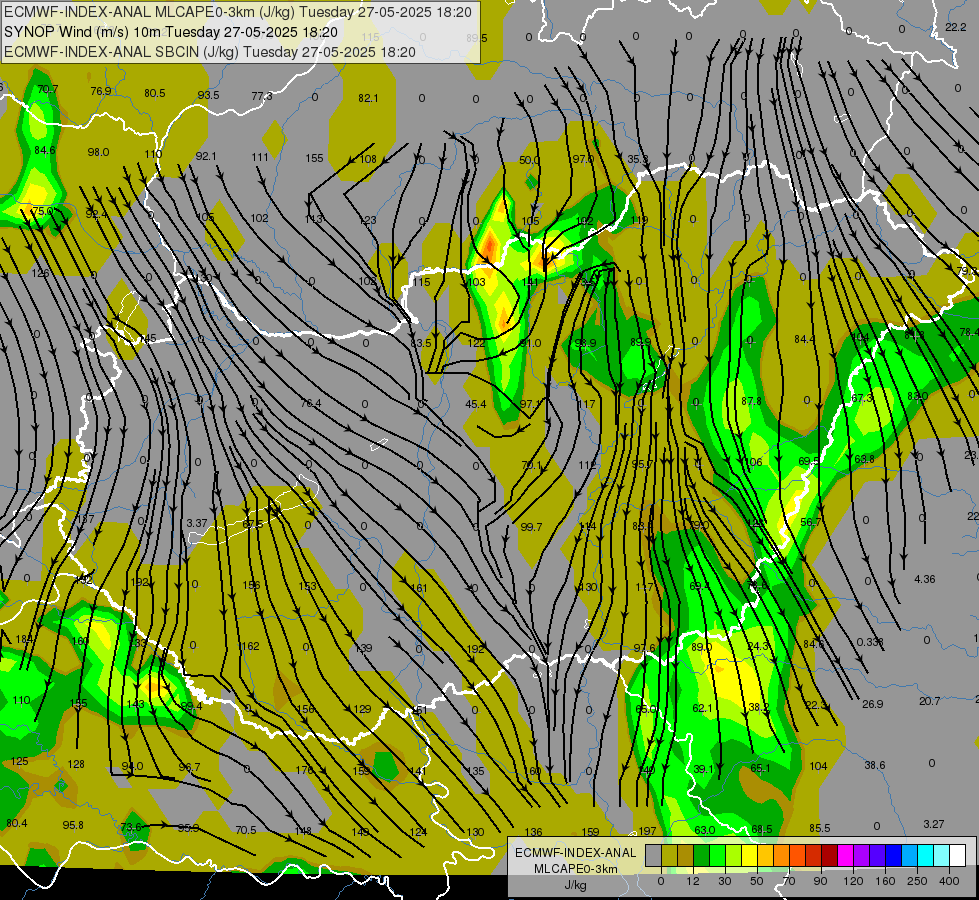Select the 30 tick label on the legend
This screenshot has height=900, width=979.
click(x=725, y=881)
